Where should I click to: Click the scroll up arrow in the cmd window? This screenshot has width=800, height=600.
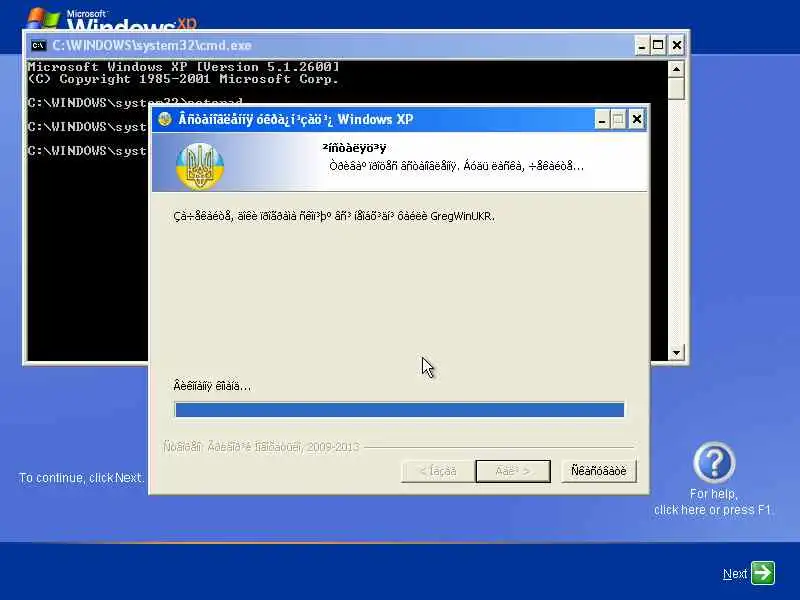pyautogui.click(x=676, y=69)
